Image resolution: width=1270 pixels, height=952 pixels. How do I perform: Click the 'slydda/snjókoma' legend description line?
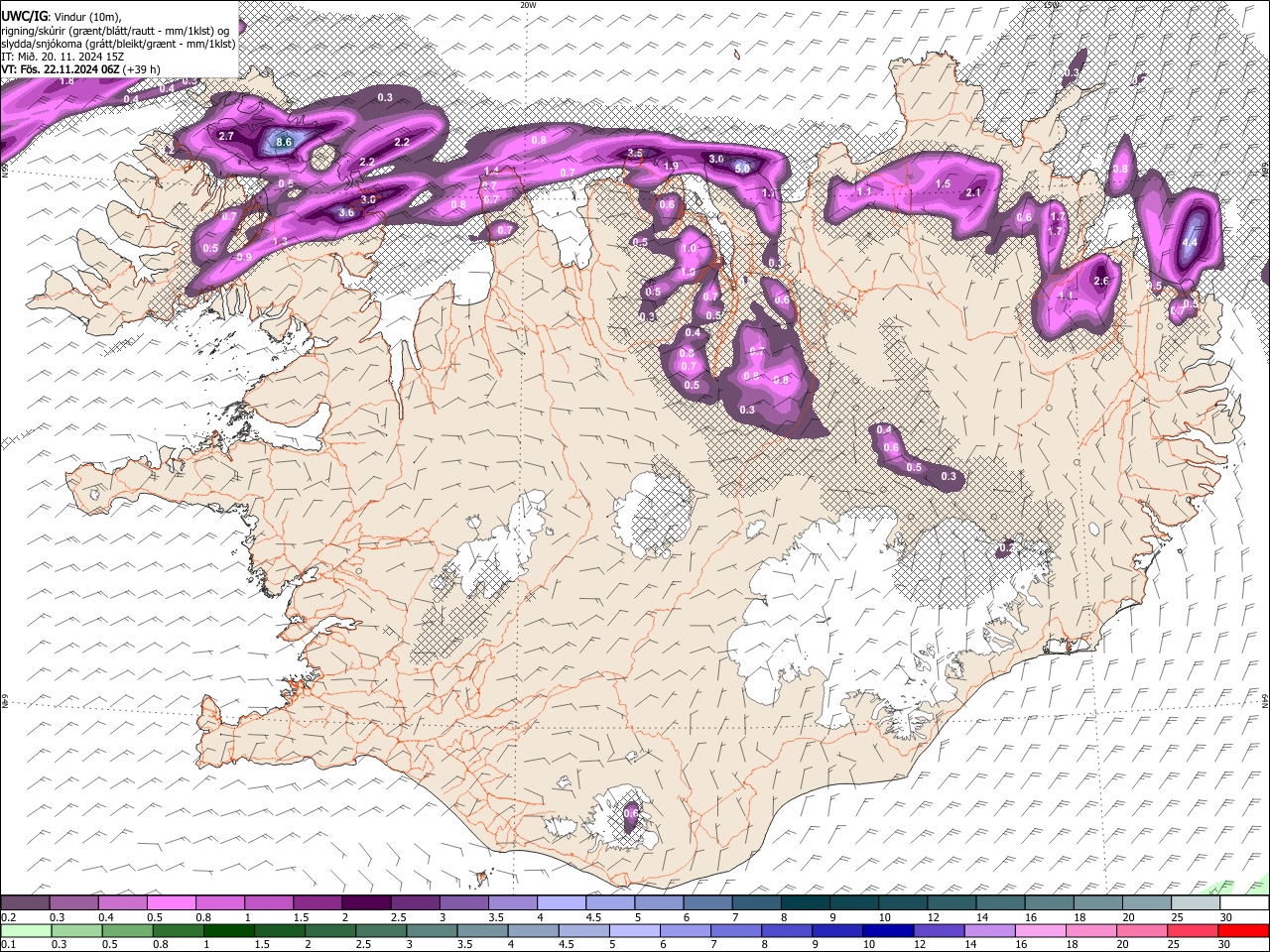118,44
